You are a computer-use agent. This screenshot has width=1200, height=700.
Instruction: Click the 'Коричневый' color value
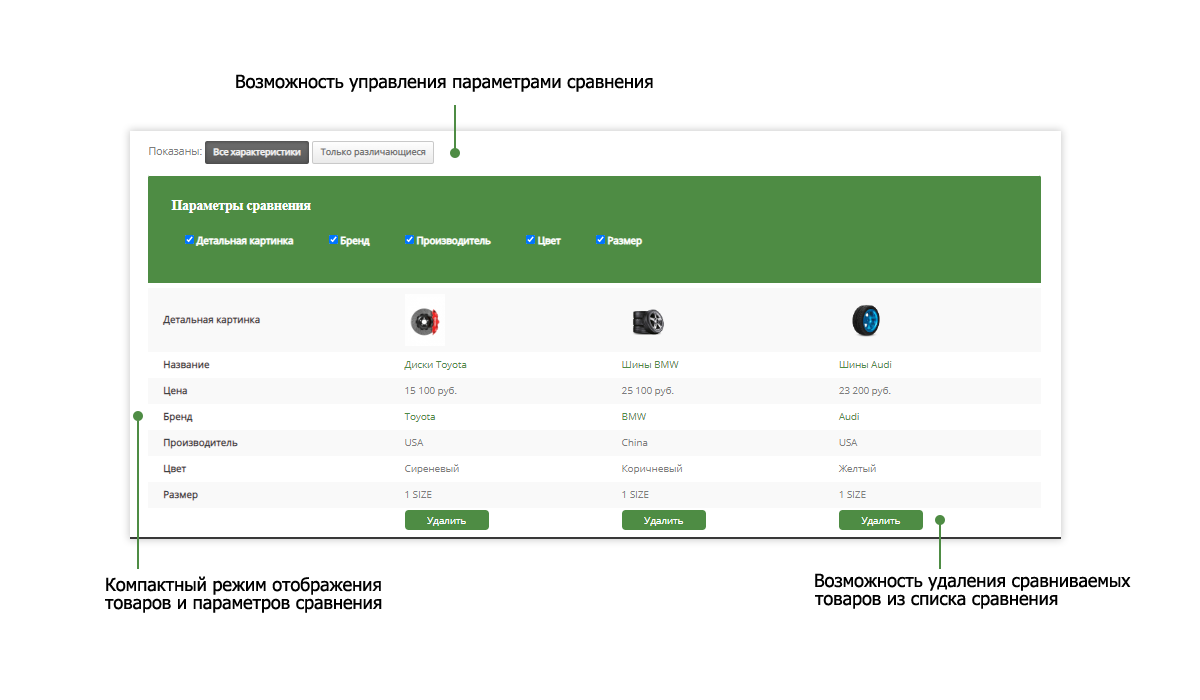click(x=652, y=469)
